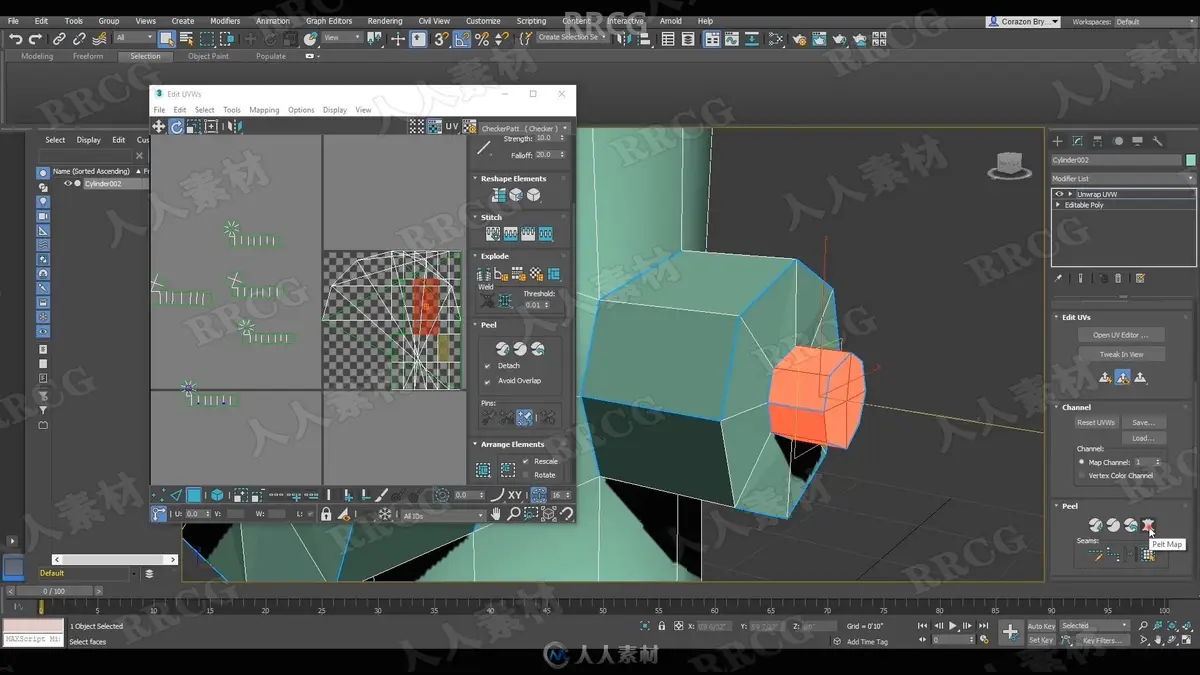Click the object color swatch beside Cylinder002
The image size is (1200, 675).
pos(1190,160)
